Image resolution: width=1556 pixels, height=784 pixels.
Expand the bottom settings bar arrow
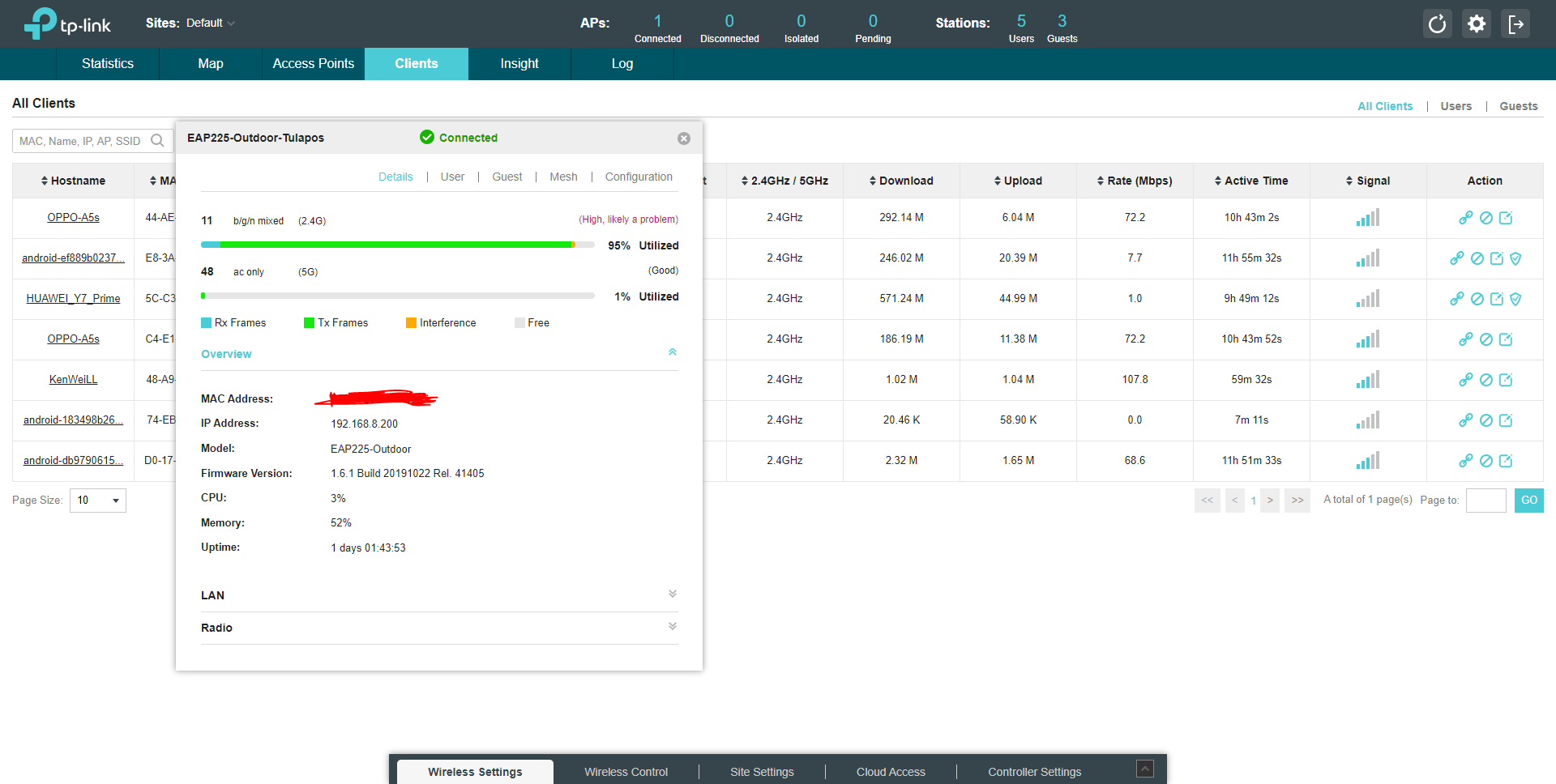1145,769
